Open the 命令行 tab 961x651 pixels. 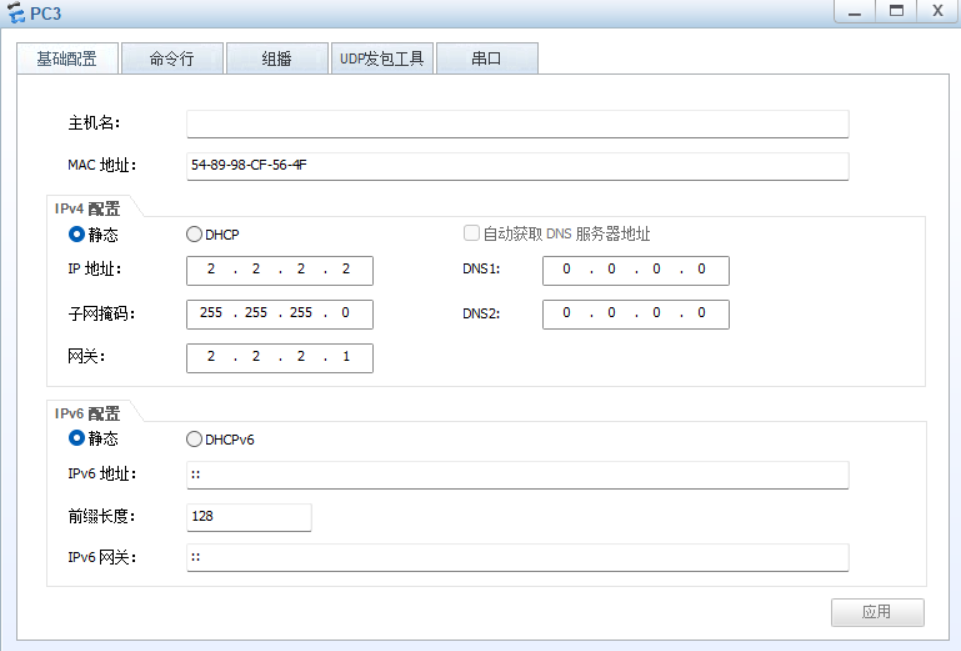pyautogui.click(x=172, y=59)
